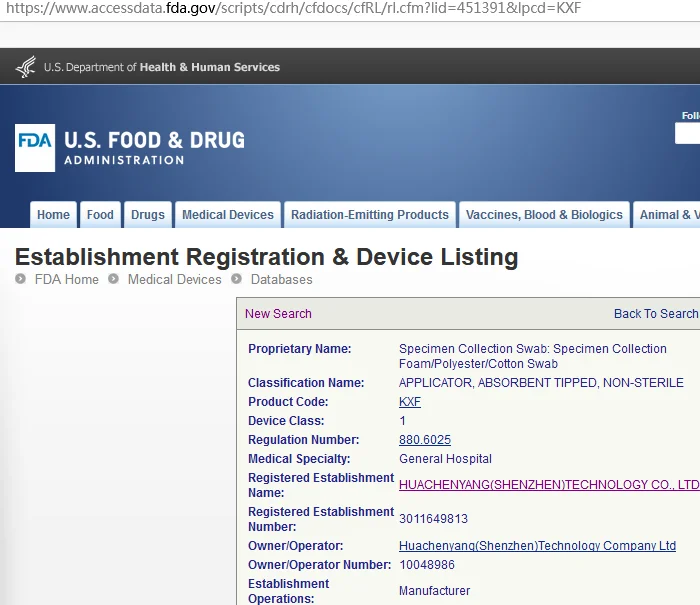Click U.S. Department of Health & Human Services text
This screenshot has height=605, width=700.
point(162,67)
